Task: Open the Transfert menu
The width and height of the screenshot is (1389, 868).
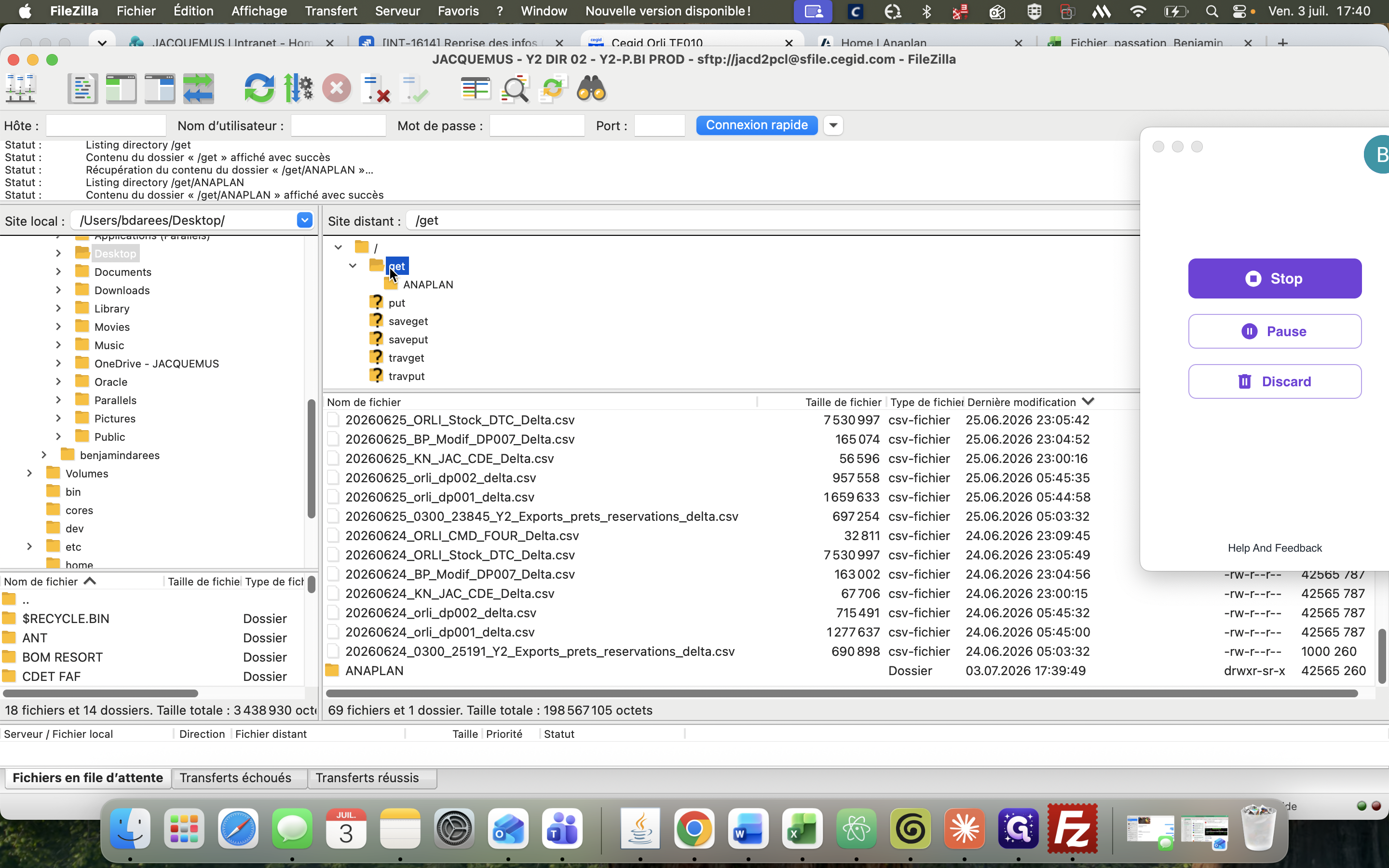Action: pos(330,11)
